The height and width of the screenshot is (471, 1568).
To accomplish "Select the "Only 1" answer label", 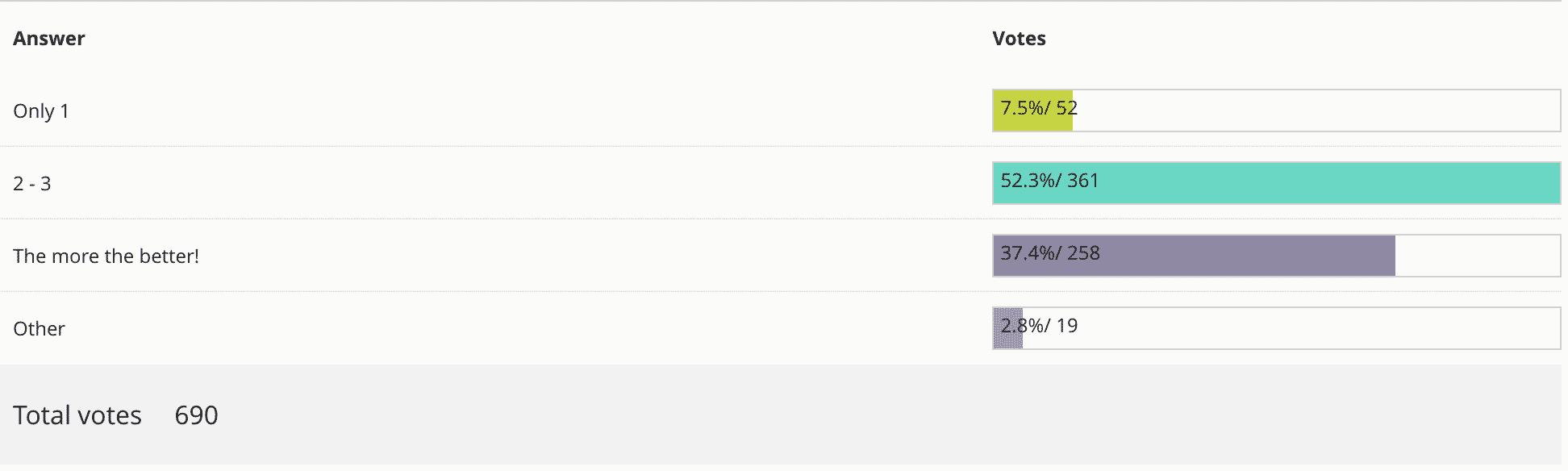I will pyautogui.click(x=41, y=111).
